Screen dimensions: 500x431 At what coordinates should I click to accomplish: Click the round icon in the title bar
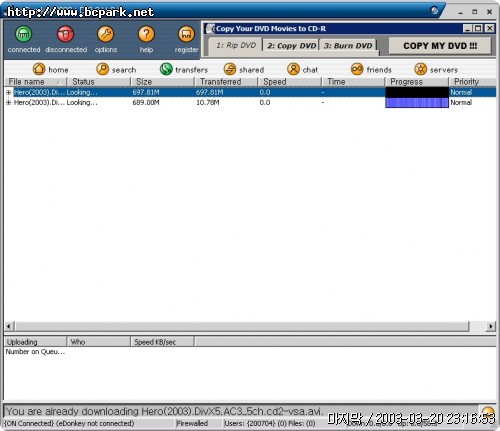coord(434,10)
